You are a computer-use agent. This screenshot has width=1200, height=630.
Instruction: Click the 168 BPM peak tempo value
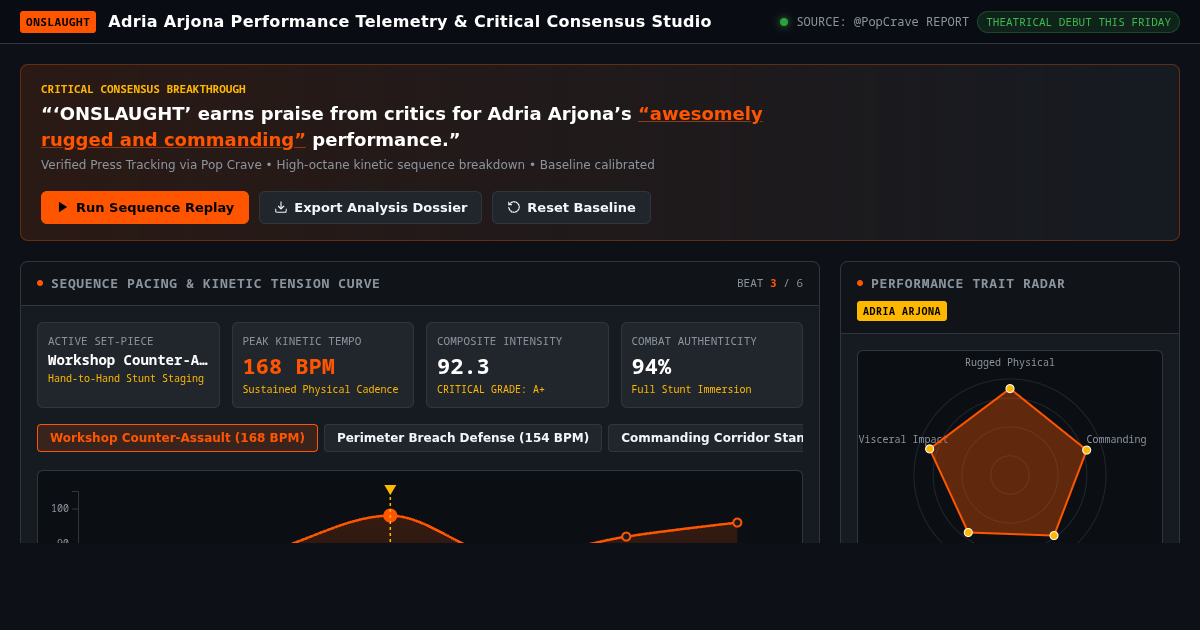click(289, 366)
